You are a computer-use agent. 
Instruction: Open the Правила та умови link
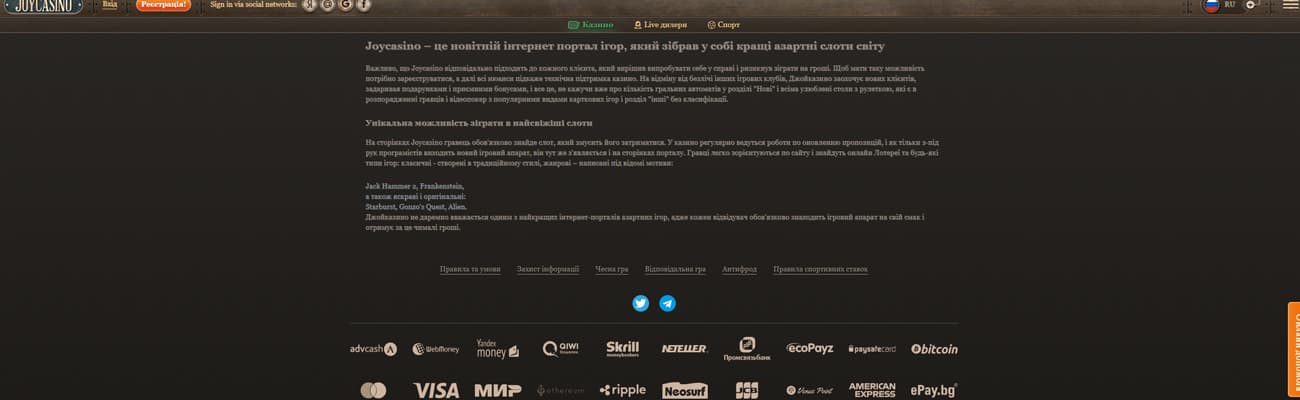tap(470, 269)
